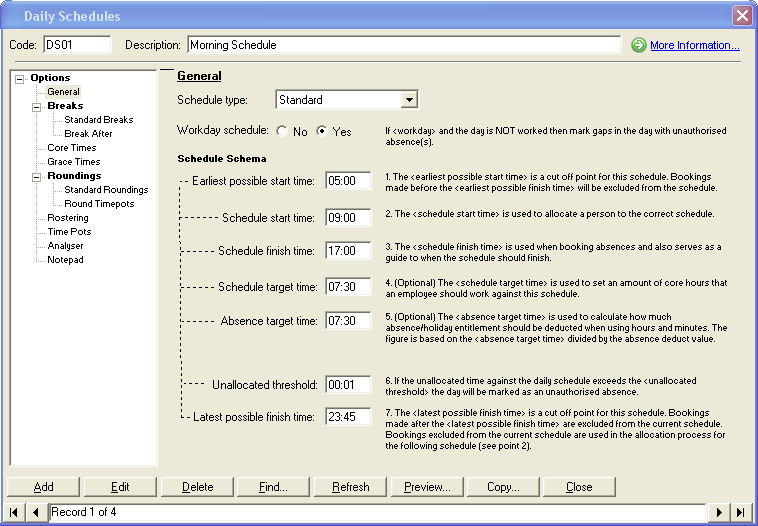Viewport: 758px width, 526px height.
Task: Click Latest possible finish time field
Action: tap(348, 417)
